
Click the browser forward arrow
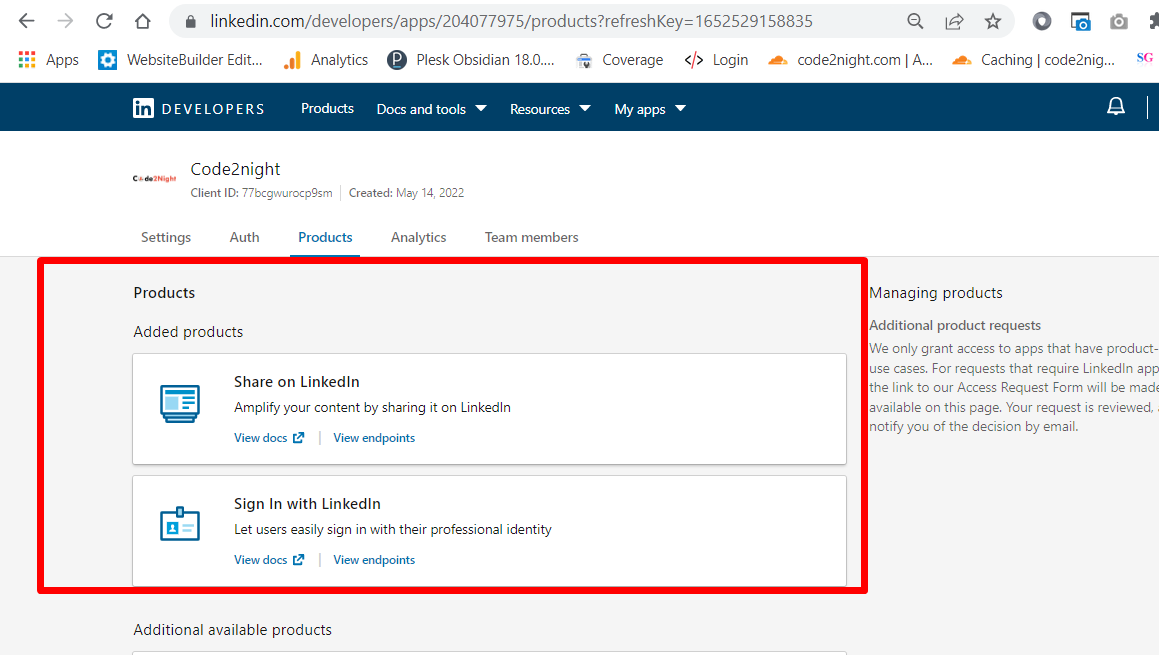[x=65, y=21]
